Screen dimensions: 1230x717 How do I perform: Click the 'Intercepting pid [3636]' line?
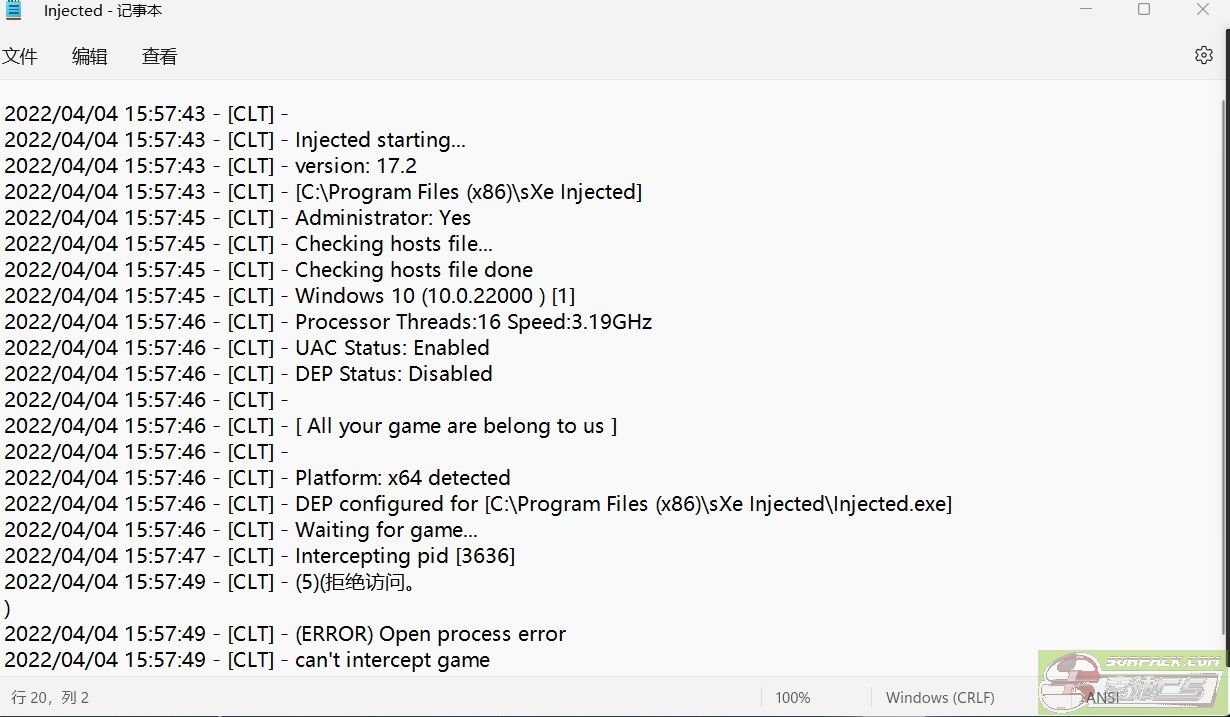tap(405, 556)
